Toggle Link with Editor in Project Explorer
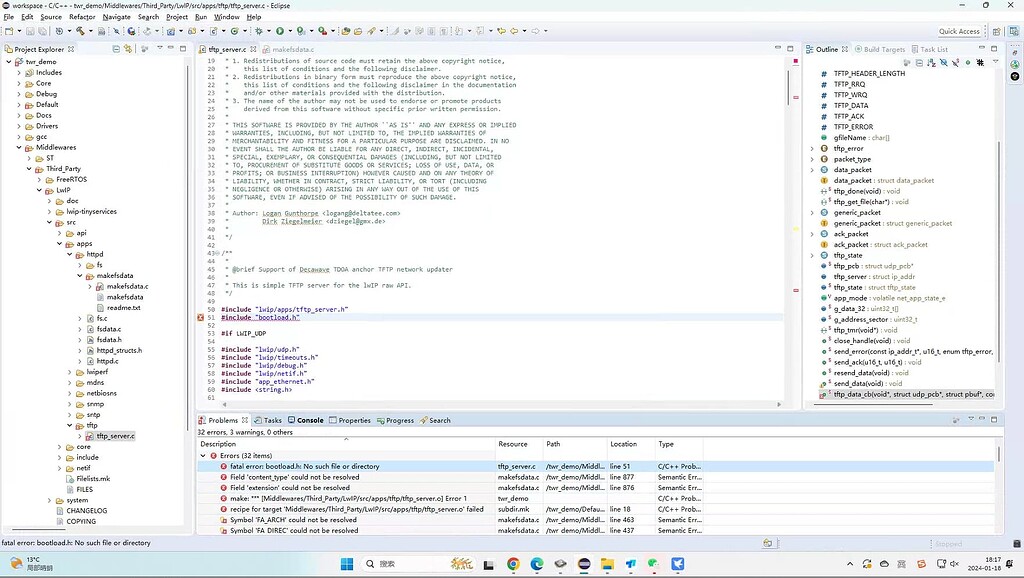The image size is (1024, 578). 128,48
